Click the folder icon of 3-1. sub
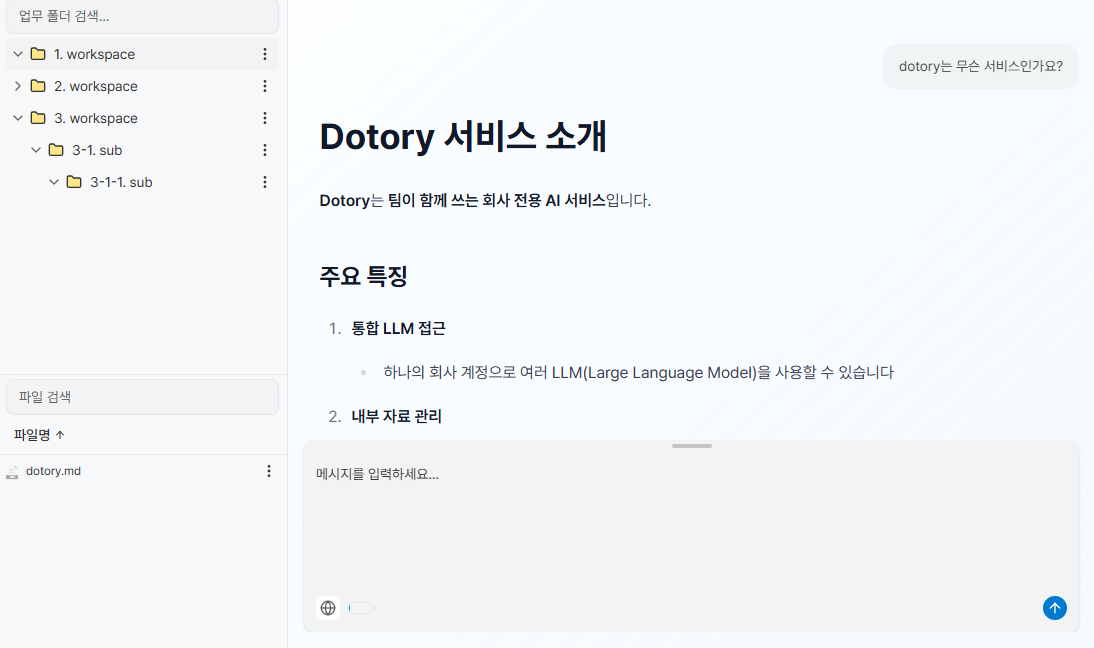This screenshot has width=1094, height=648. [x=57, y=150]
